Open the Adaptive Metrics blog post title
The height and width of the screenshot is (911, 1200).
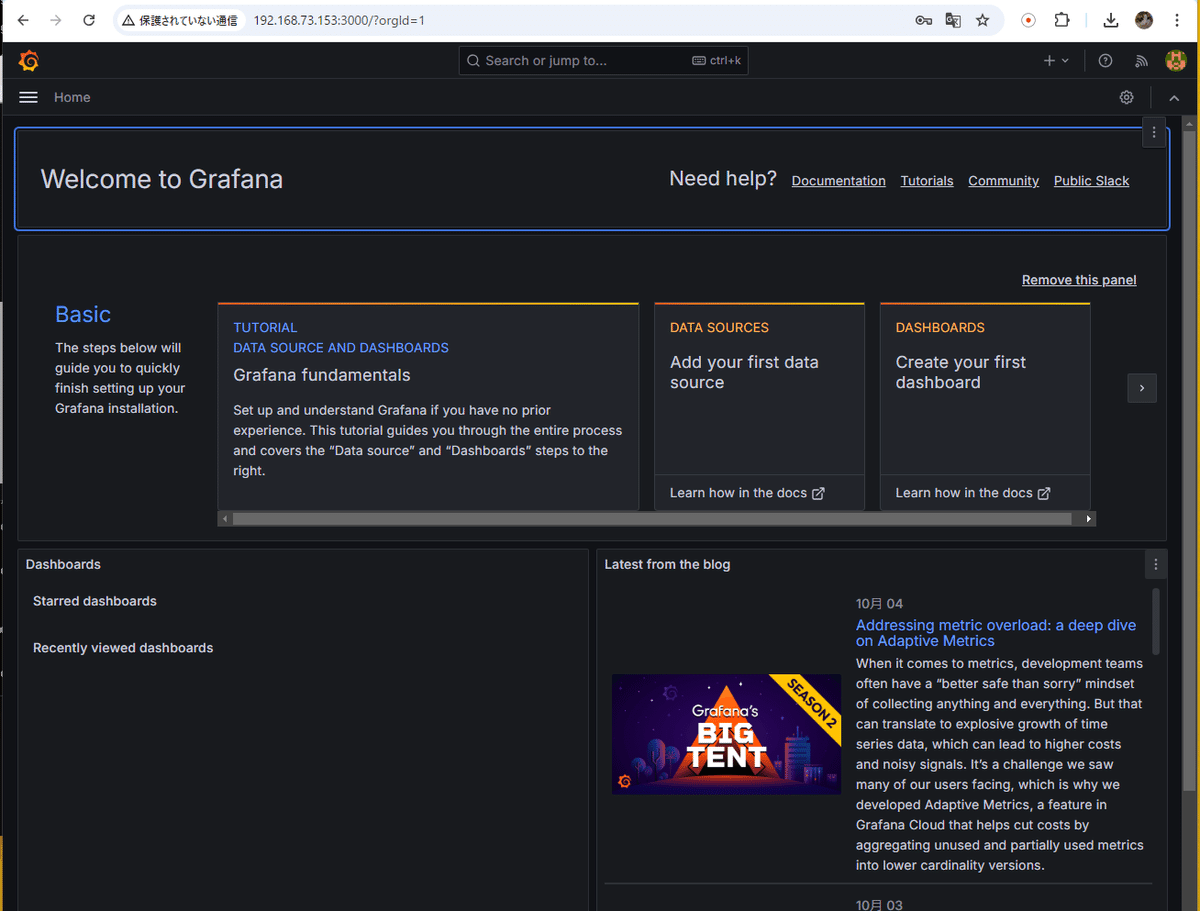pos(996,633)
